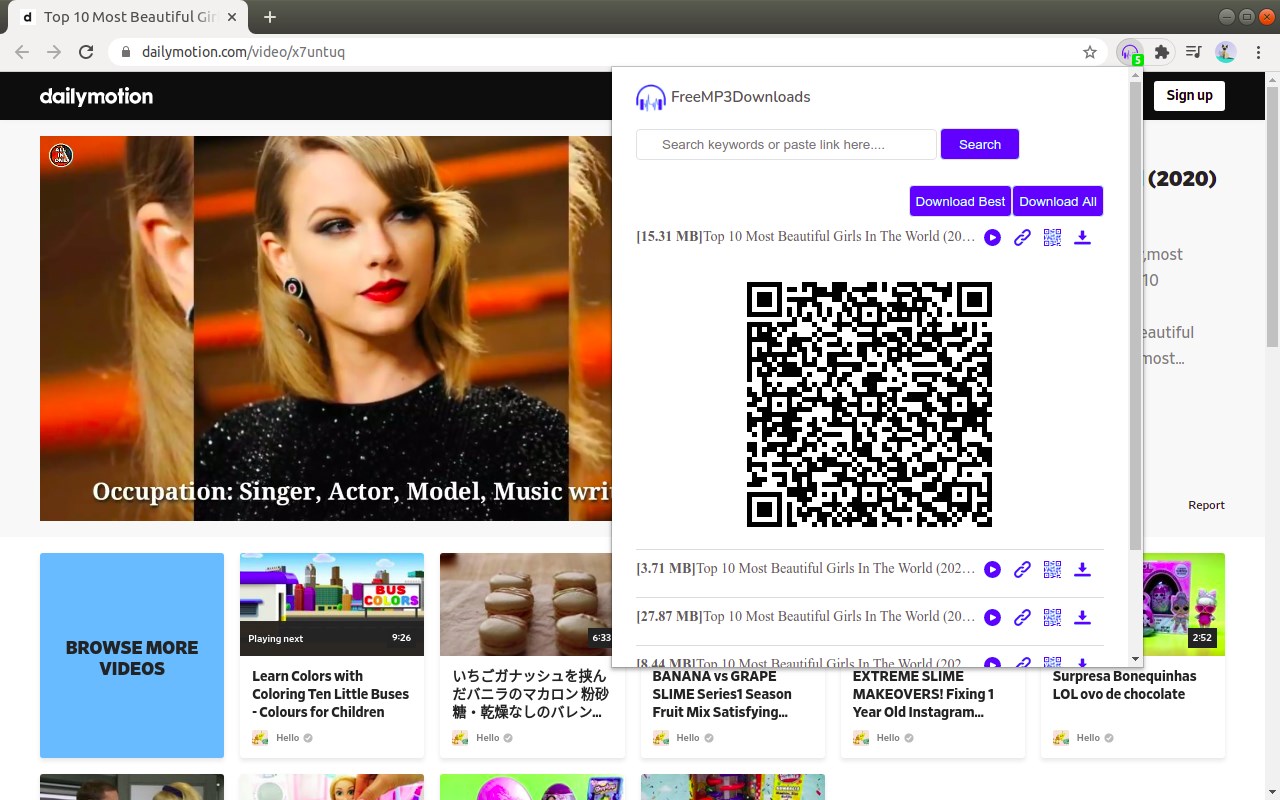Open the Learn Colors bus video thumbnail
This screenshot has width=1280, height=800.
click(x=332, y=604)
